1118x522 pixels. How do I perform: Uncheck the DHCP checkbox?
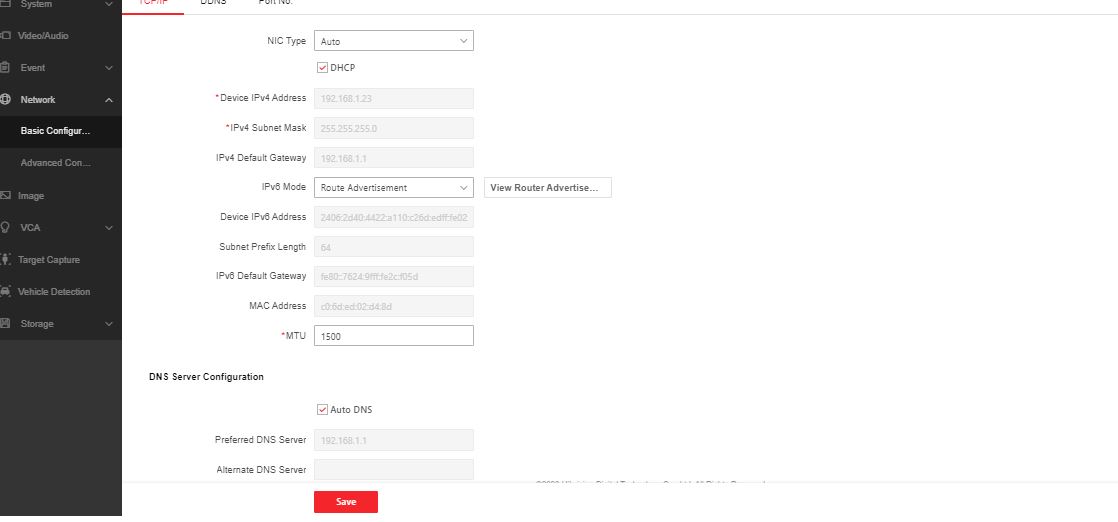pos(322,68)
